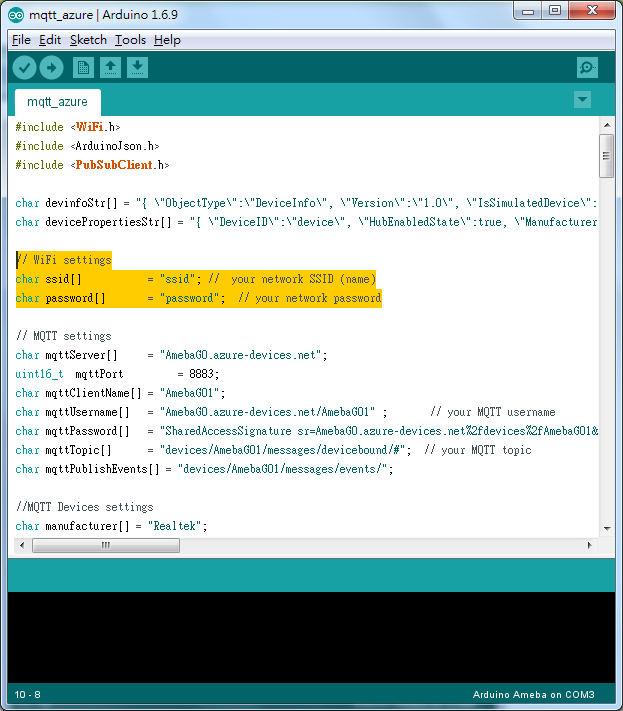
Task: Click the PubSubClient.h include line
Action: click(92, 165)
